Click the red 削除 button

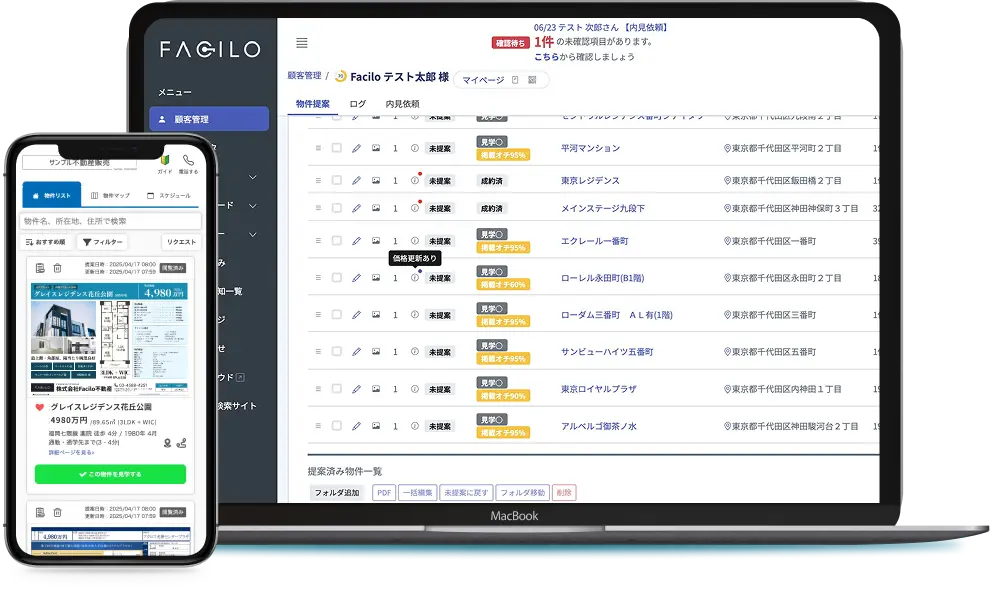pyautogui.click(x=564, y=493)
